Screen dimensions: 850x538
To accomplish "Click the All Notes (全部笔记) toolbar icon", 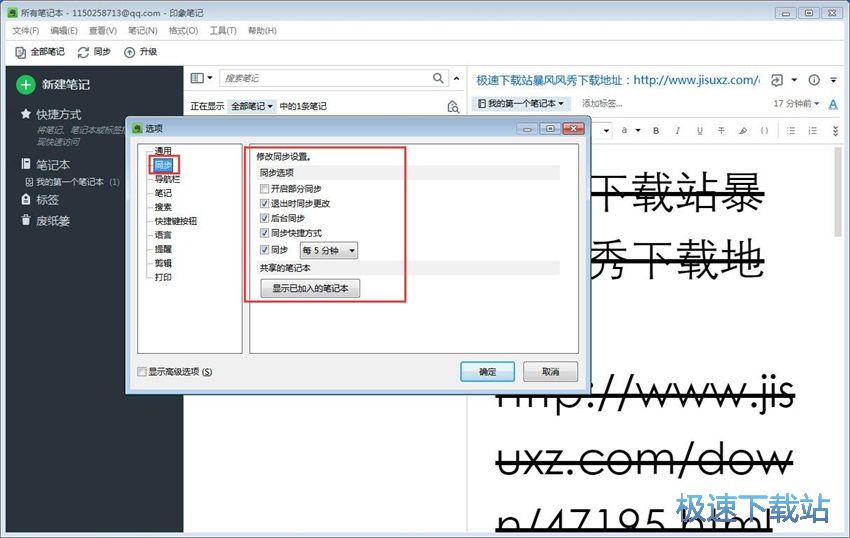I will pos(21,52).
